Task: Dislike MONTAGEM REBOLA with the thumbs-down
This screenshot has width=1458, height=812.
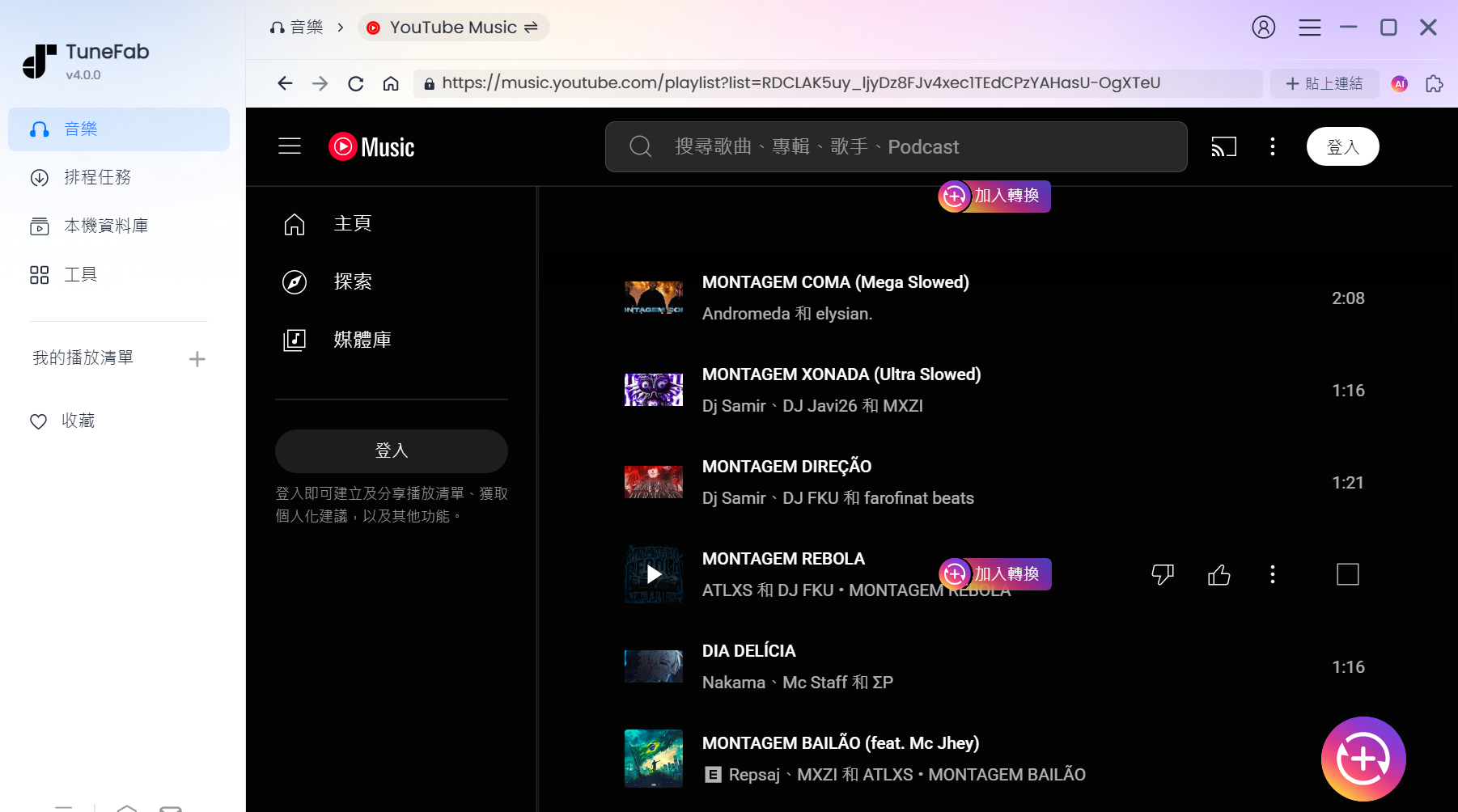Action: pyautogui.click(x=1163, y=574)
